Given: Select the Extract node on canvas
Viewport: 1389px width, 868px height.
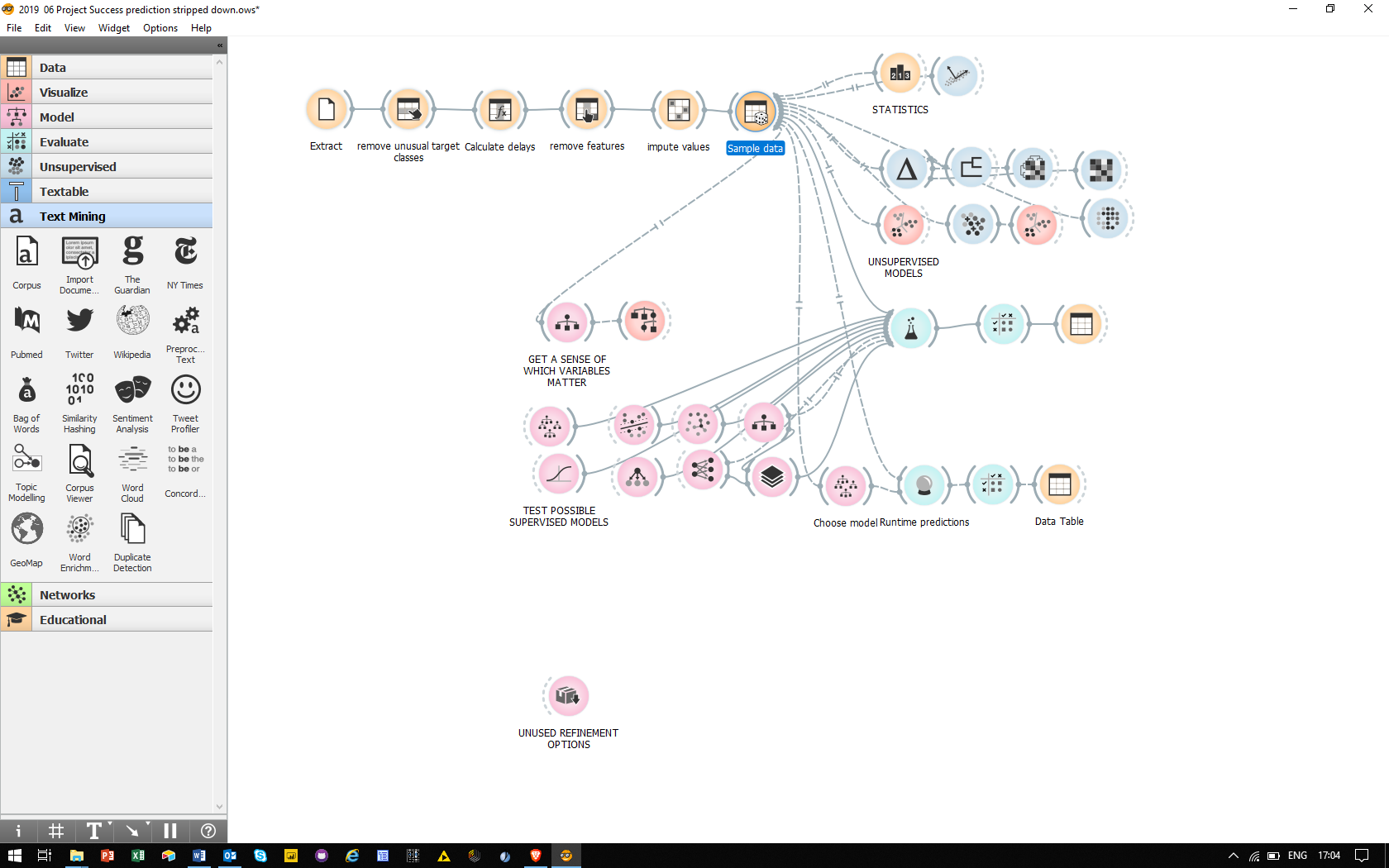Looking at the screenshot, I should 327,110.
